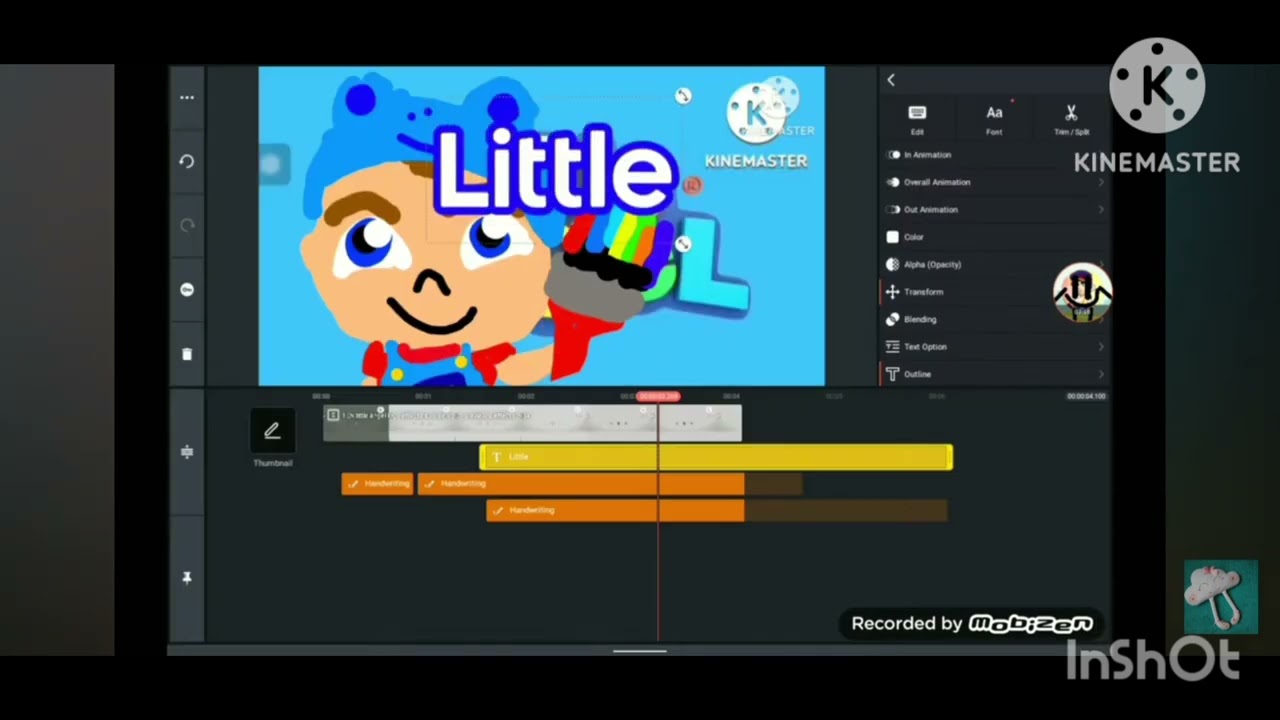
Task: Open the Alpha (Opacity) option
Action: (994, 264)
